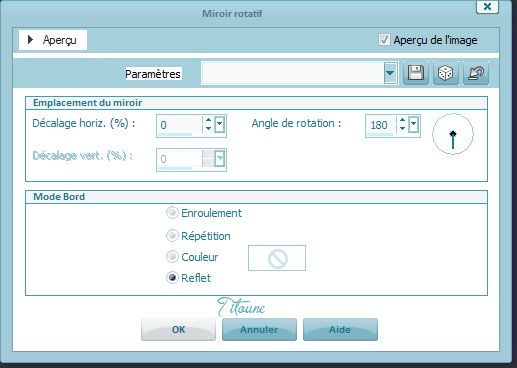
Task: Decrease the Décalage horiz. value with down arrow
Action: coord(208,129)
